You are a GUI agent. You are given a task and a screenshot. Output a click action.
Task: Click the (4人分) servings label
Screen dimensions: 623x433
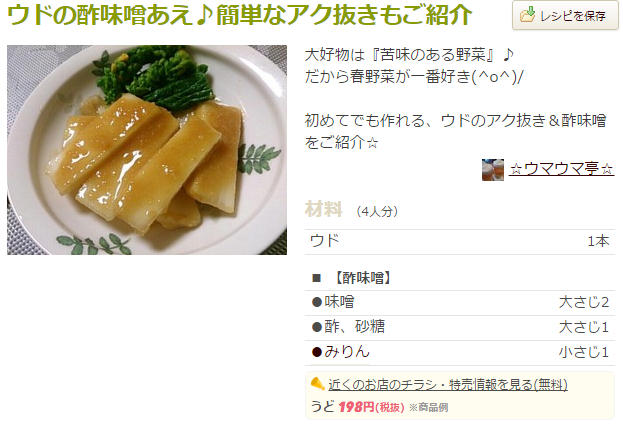point(377,211)
